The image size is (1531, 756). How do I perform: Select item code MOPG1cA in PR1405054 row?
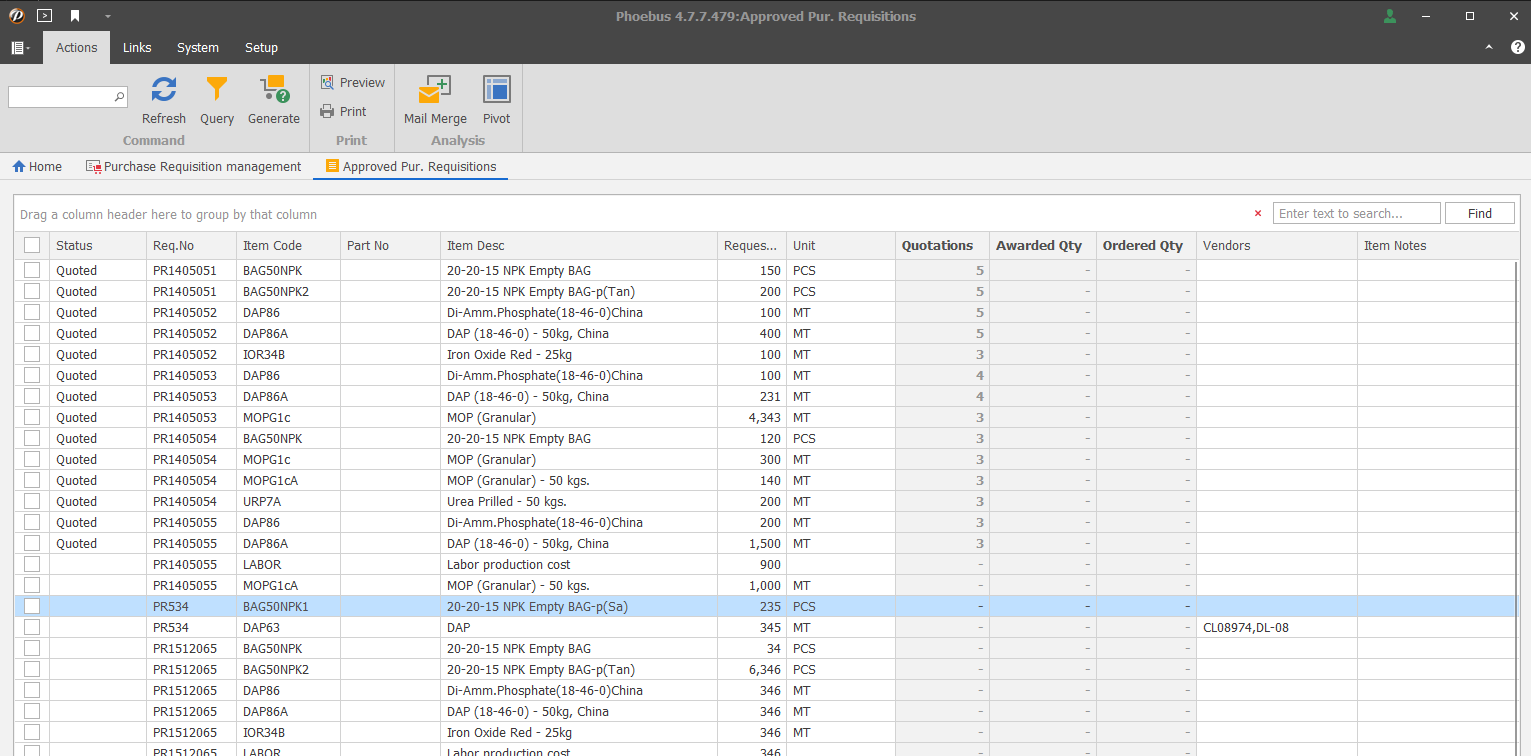pyautogui.click(x=288, y=480)
